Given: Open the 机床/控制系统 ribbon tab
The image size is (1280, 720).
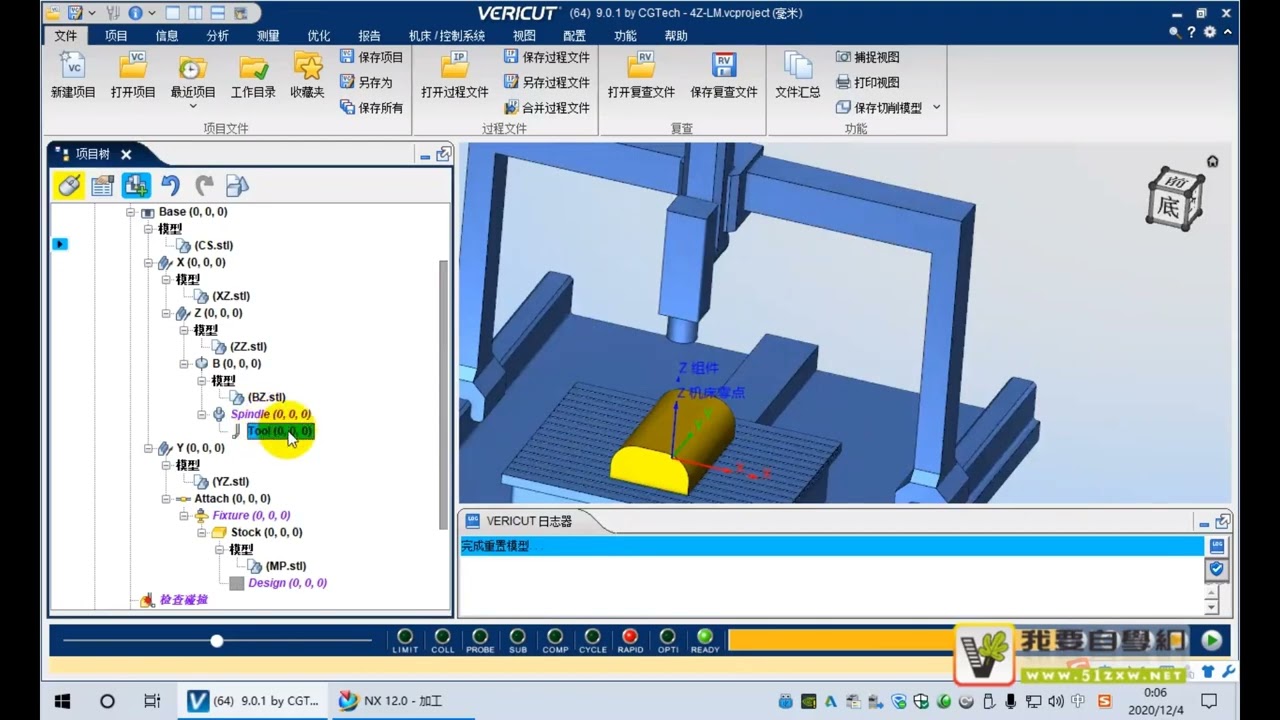Looking at the screenshot, I should tap(447, 35).
